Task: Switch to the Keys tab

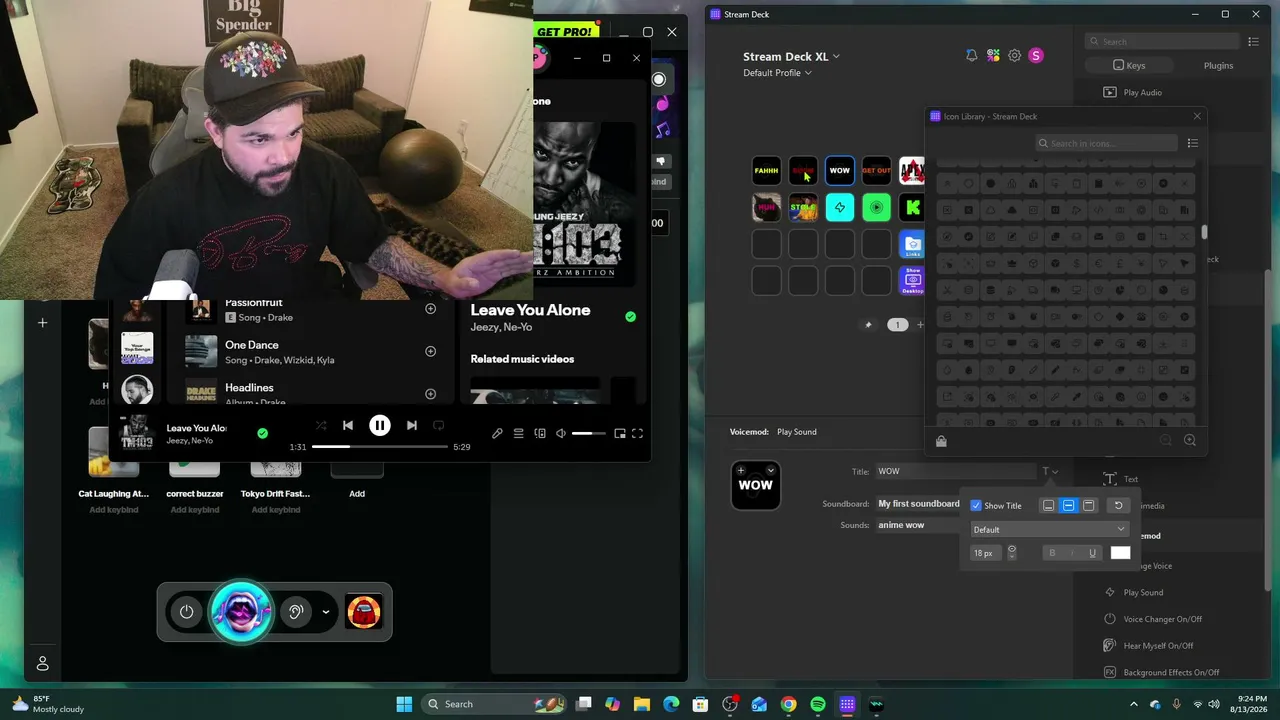Action: tap(1130, 66)
